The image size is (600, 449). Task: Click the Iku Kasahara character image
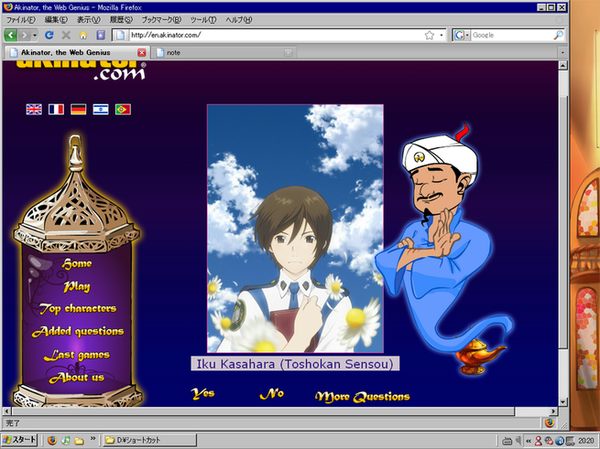[295, 229]
